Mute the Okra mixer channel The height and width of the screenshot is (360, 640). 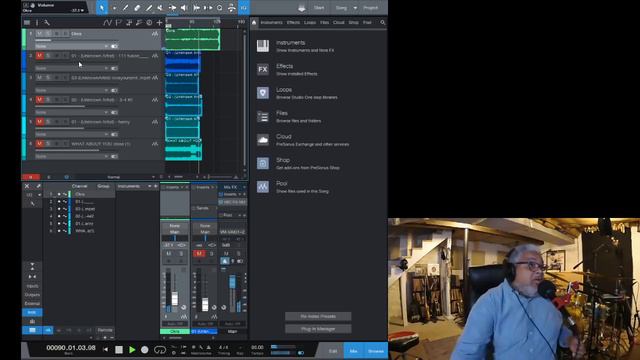169,254
